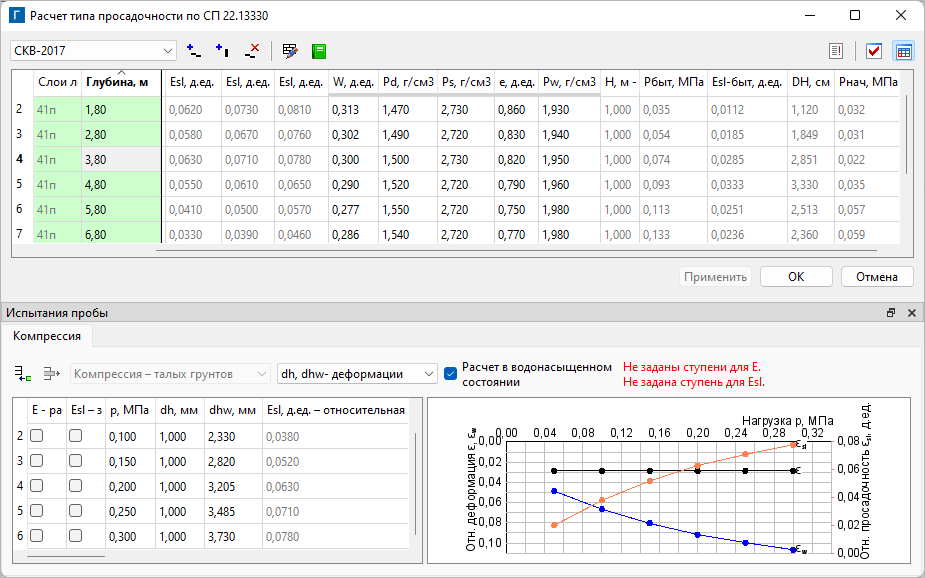
Task: Check the Esl checkbox in row 0,100
Action: [76, 436]
